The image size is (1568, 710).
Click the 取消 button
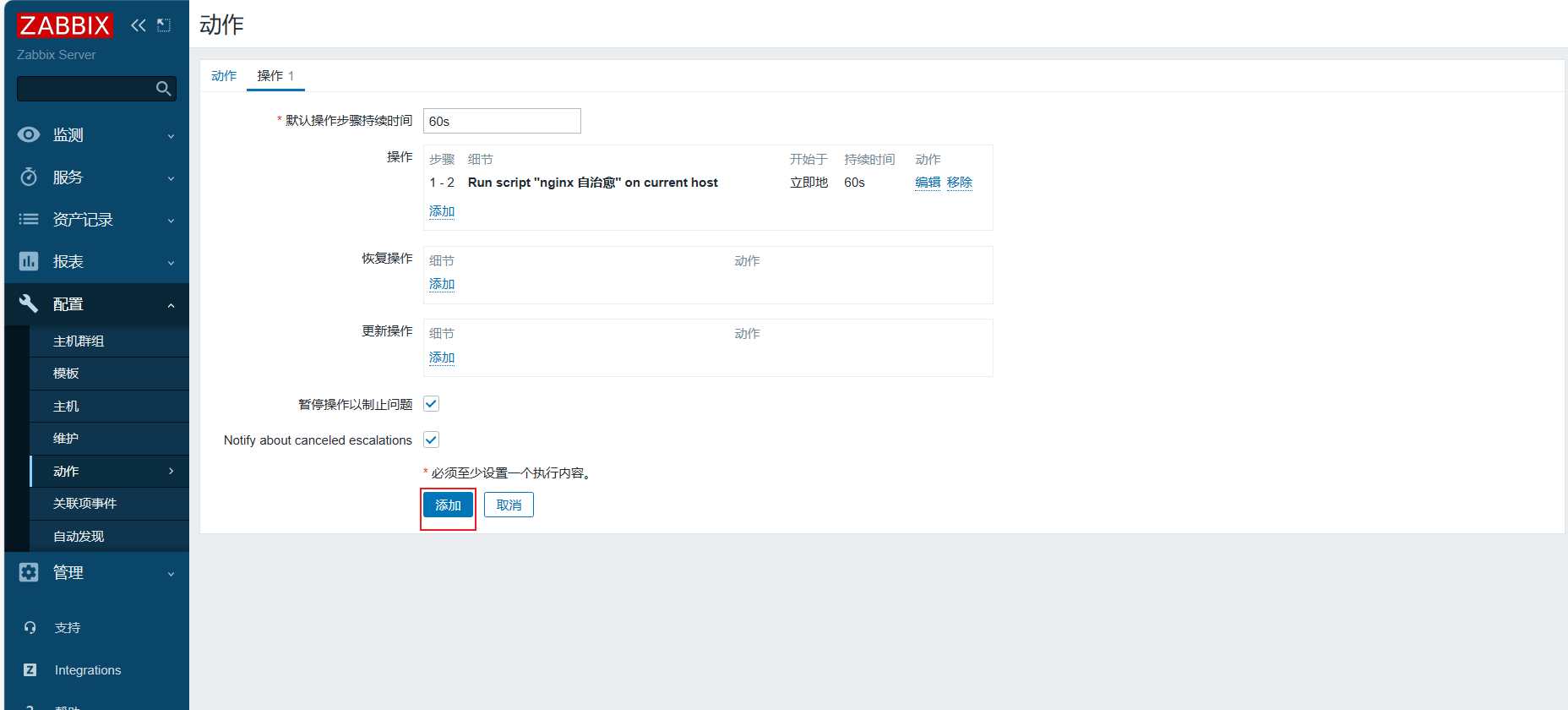tap(509, 505)
